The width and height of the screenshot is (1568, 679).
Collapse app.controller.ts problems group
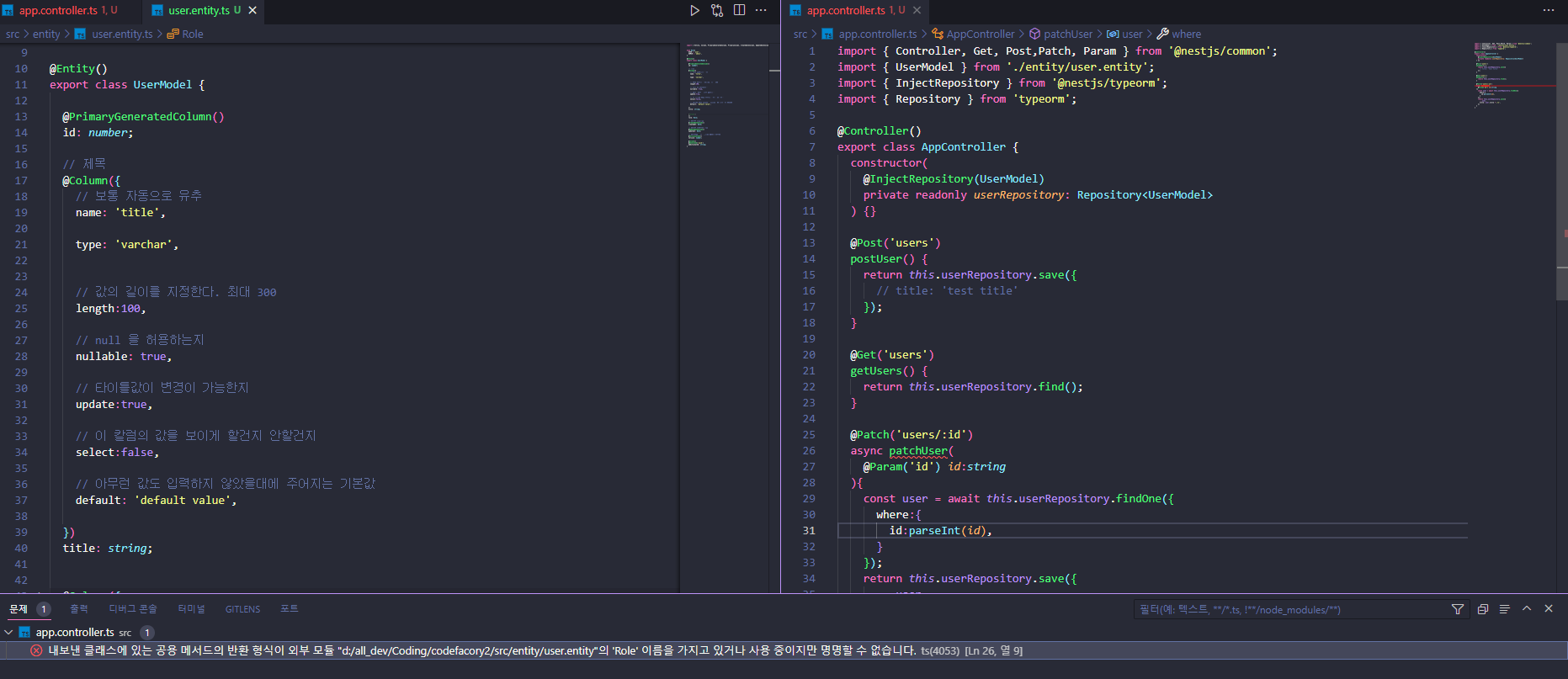(8, 632)
